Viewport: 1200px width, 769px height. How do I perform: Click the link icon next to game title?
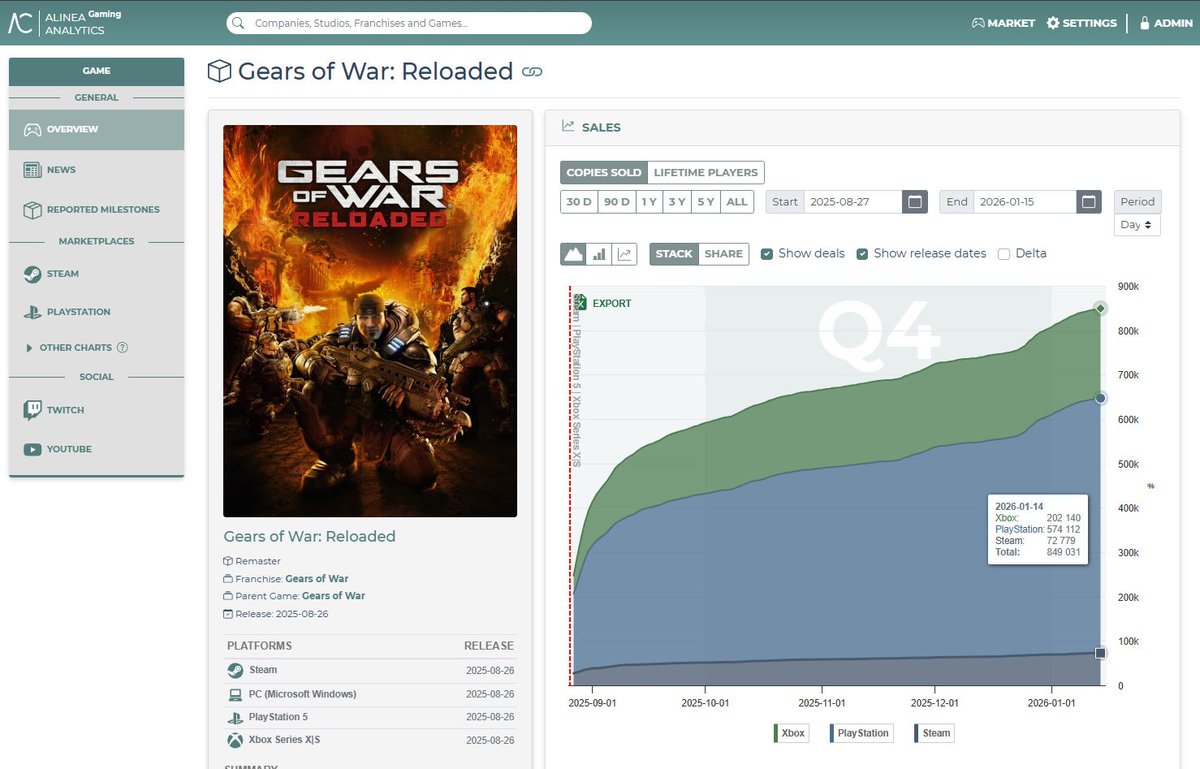(533, 72)
